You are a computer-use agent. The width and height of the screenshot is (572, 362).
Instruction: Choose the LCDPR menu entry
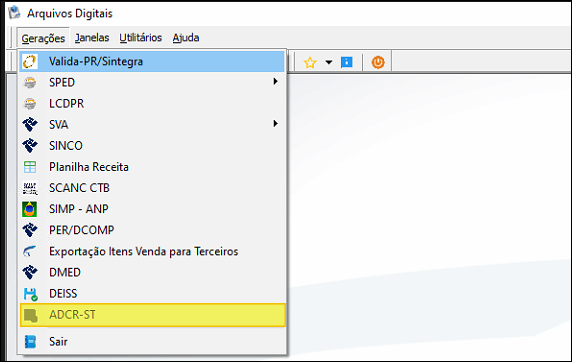(152, 104)
